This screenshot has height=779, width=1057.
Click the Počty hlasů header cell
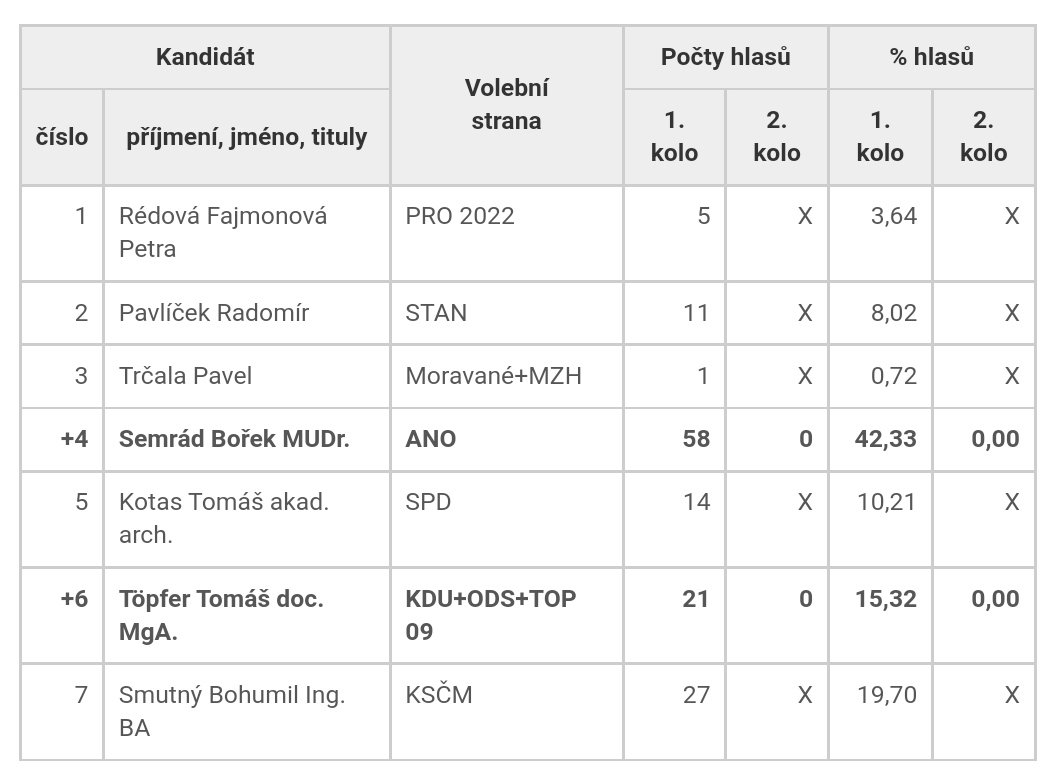725,57
